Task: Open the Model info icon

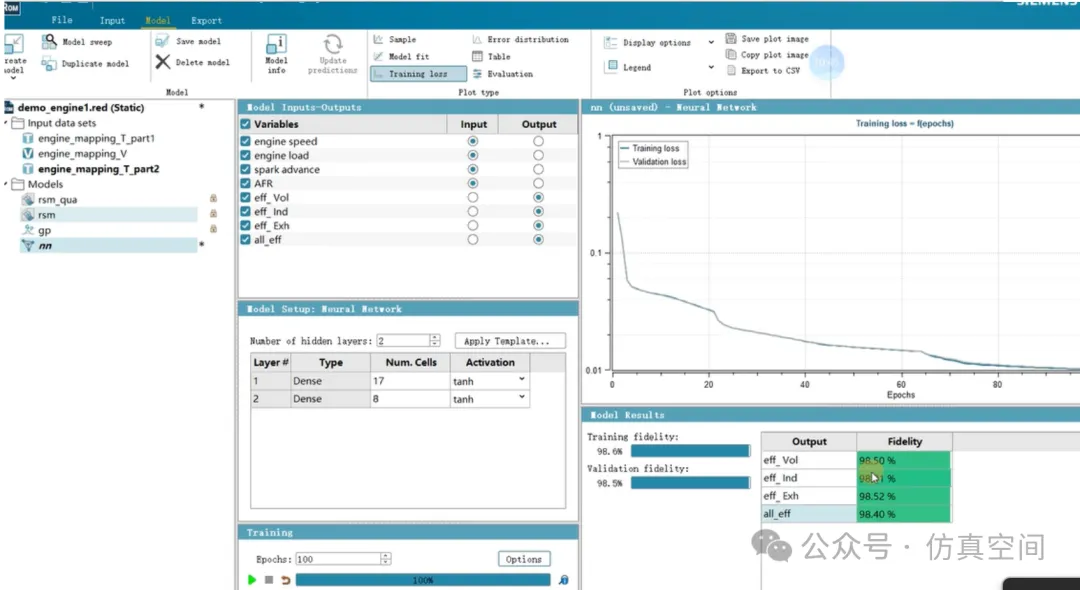Action: point(276,45)
